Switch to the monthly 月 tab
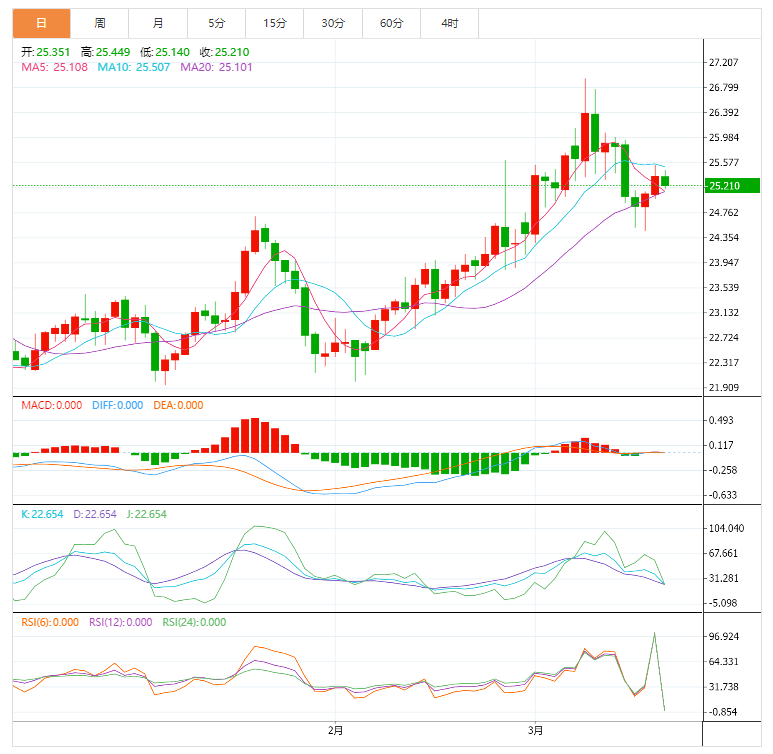The width and height of the screenshot is (773, 754). tap(158, 23)
